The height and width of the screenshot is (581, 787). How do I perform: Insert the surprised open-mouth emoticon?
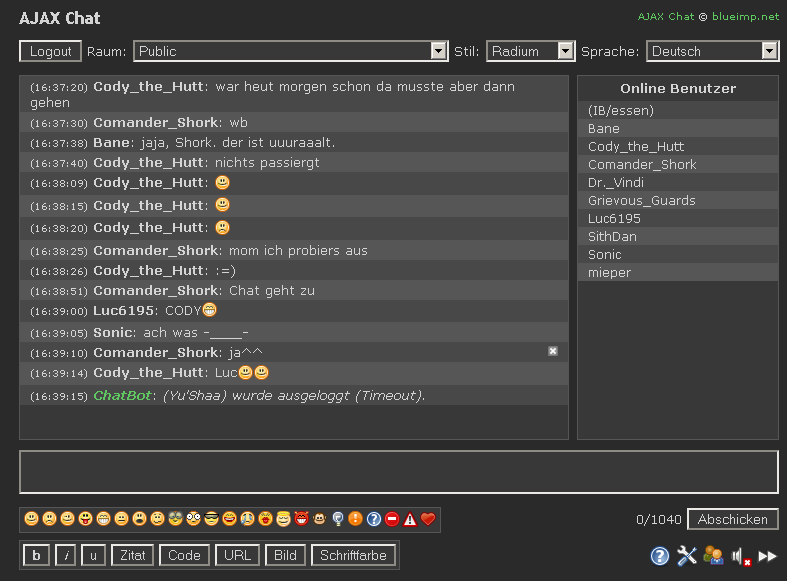pos(140,519)
